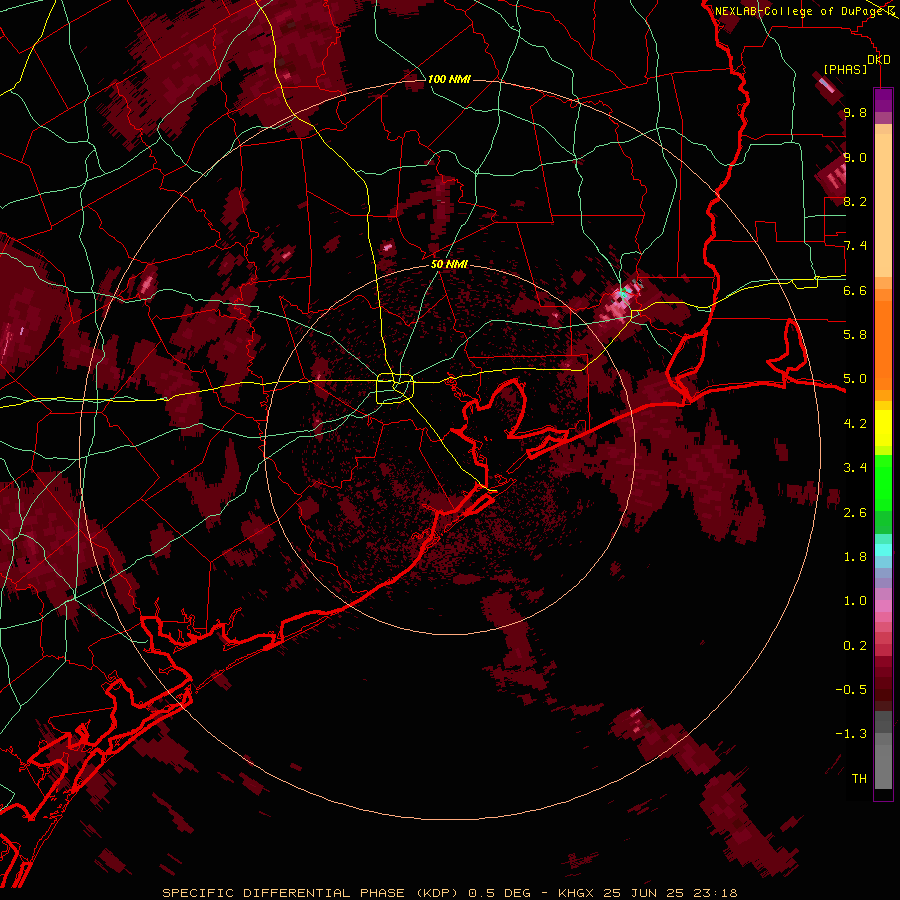Viewport: 900px width, 900px height.
Task: Click the -0.5 scale label
Action: click(852, 690)
